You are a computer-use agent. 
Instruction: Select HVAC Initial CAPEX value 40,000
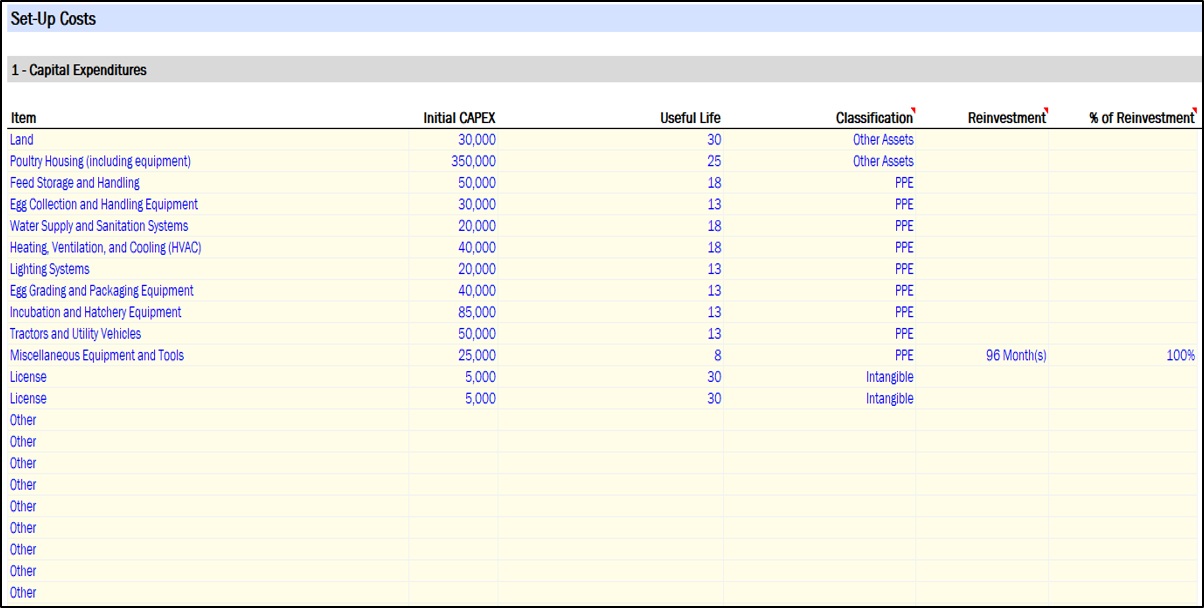click(453, 247)
